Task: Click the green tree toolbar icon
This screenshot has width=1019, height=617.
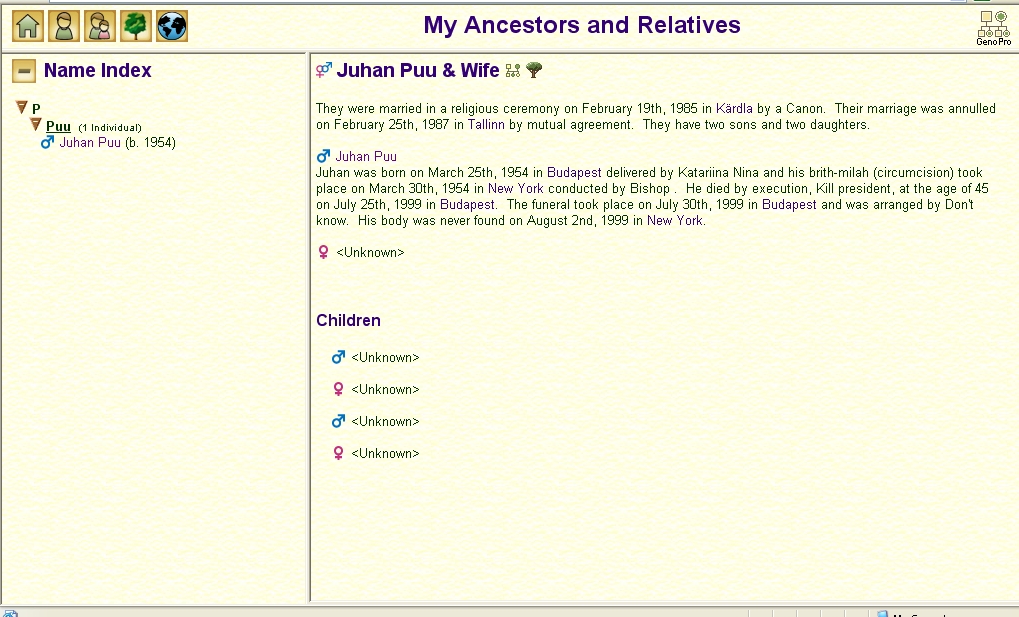Action: 136,26
